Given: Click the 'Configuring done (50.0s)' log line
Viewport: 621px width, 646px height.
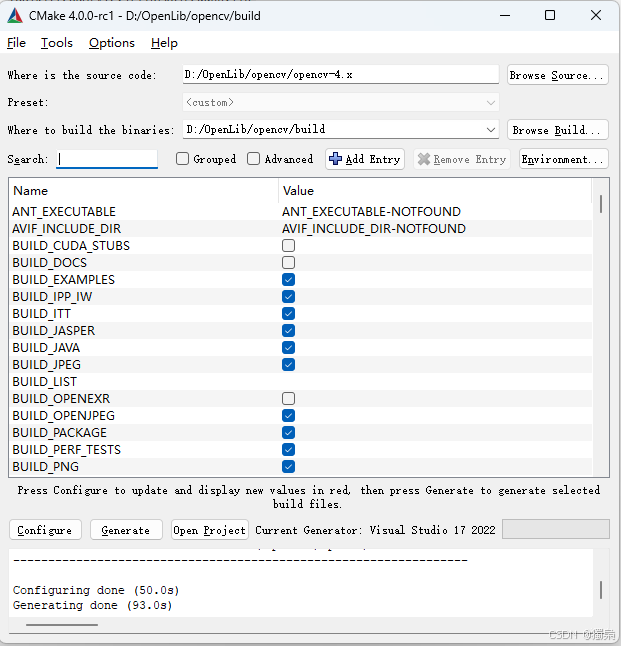Looking at the screenshot, I should click(x=96, y=590).
